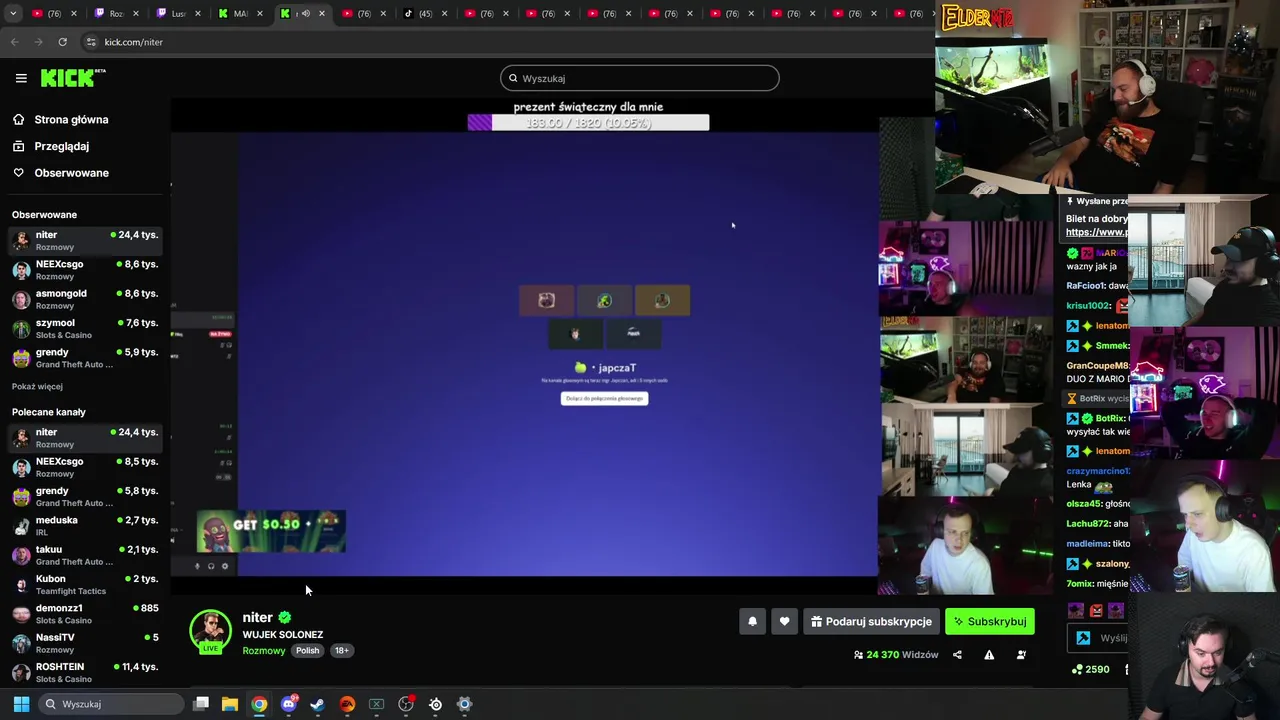Click crazymarcino username in chat

pos(1097,471)
